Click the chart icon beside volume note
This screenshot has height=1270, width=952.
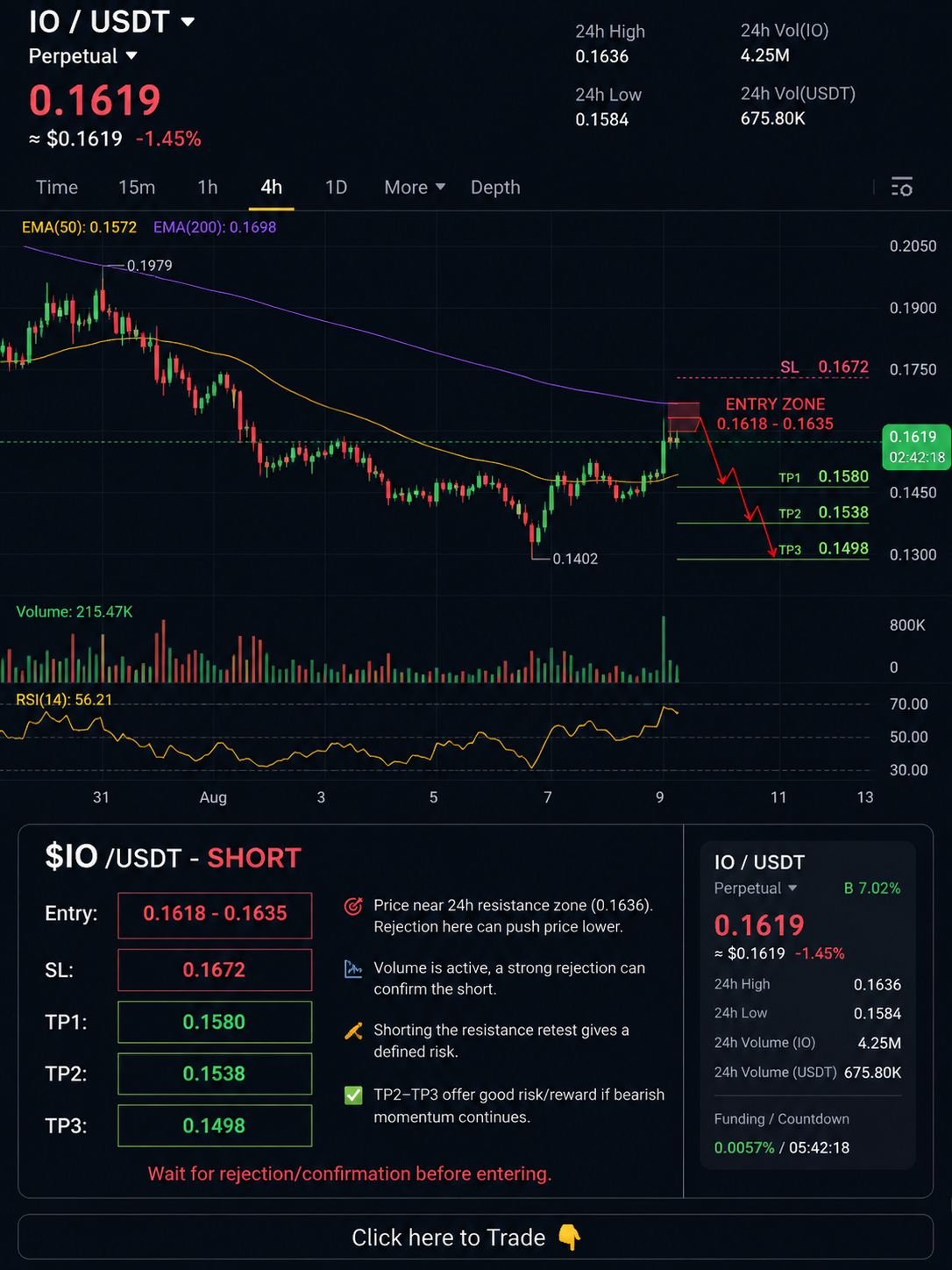[353, 968]
